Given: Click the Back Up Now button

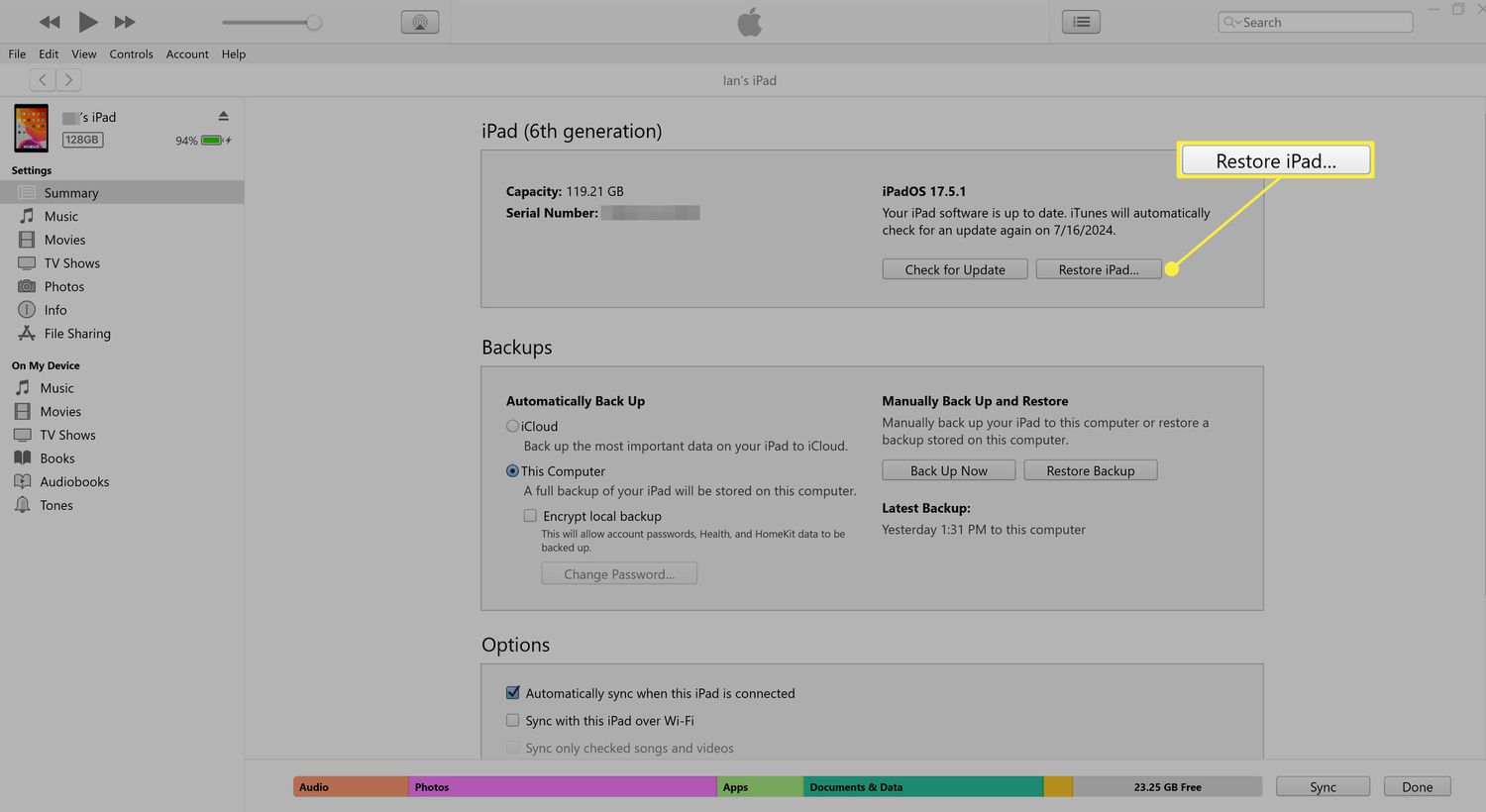Looking at the screenshot, I should tap(948, 470).
